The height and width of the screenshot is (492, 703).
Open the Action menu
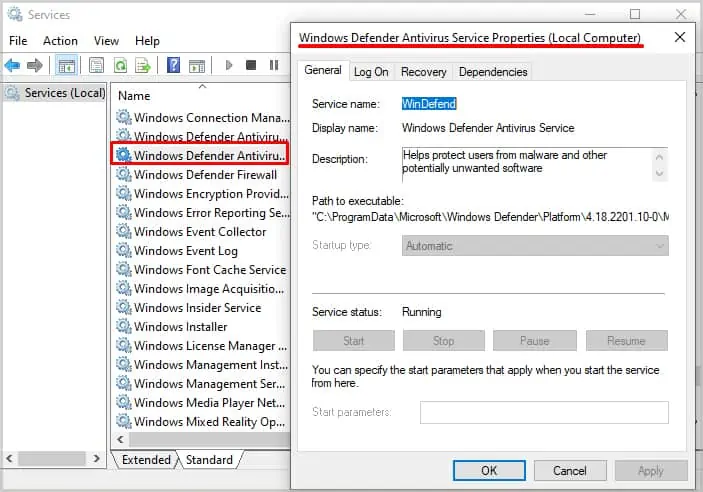(x=60, y=41)
